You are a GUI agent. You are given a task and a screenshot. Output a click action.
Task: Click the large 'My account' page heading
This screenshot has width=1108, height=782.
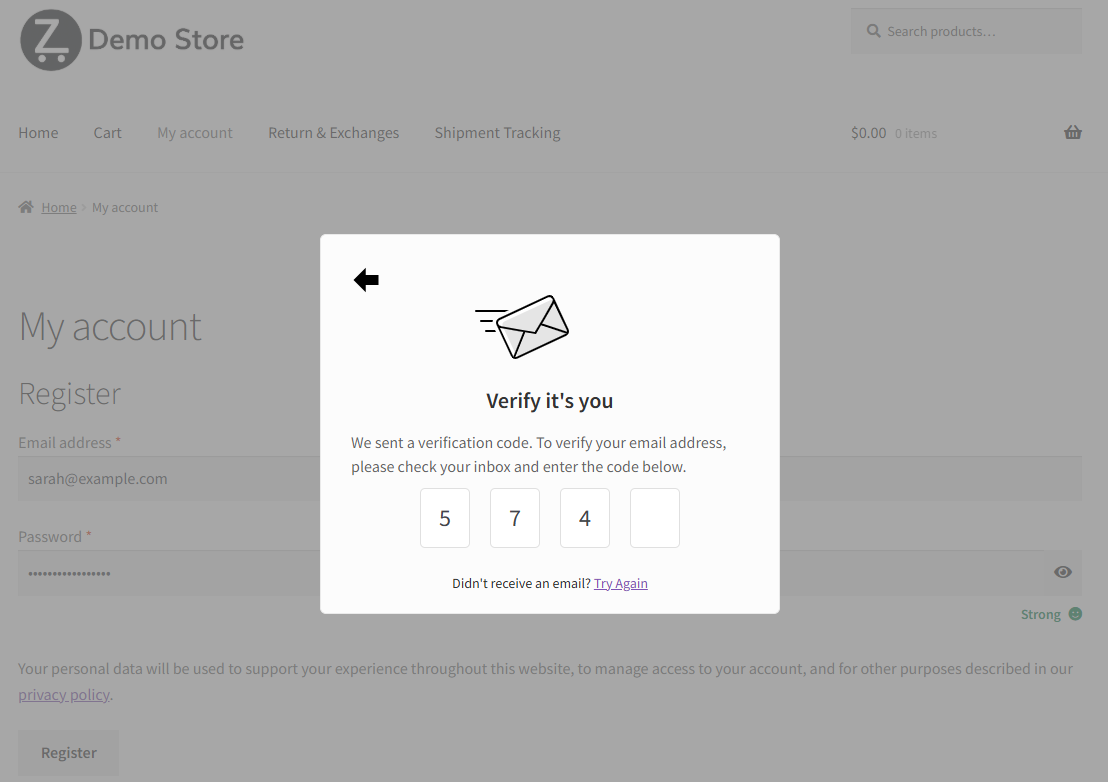(x=110, y=326)
